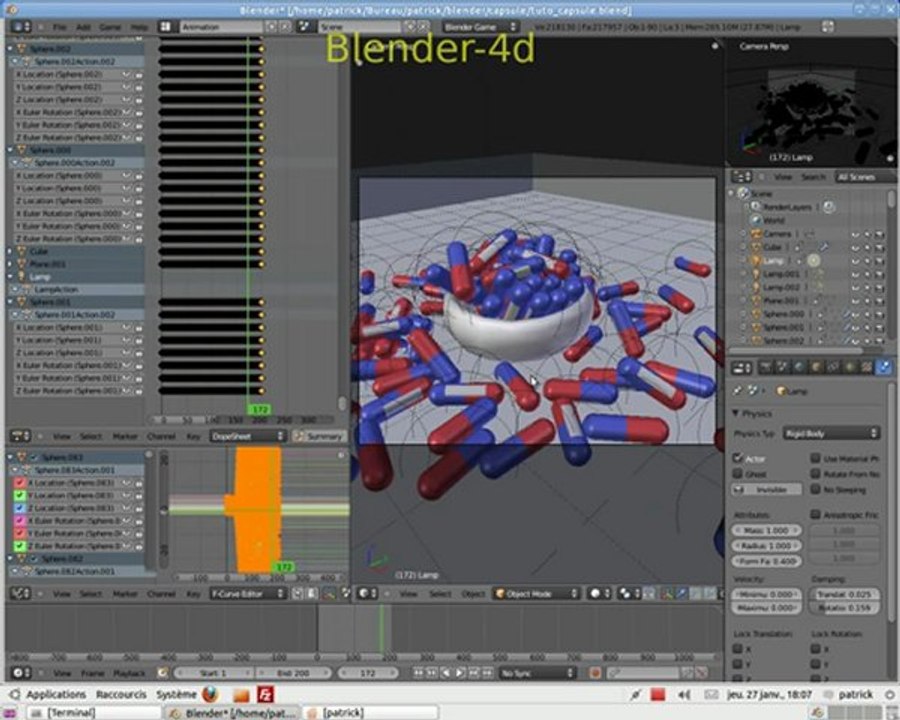Select Z Euler Rotation (Sphere.000) channel
Viewport: 900px width, 720px height.
click(x=69, y=238)
